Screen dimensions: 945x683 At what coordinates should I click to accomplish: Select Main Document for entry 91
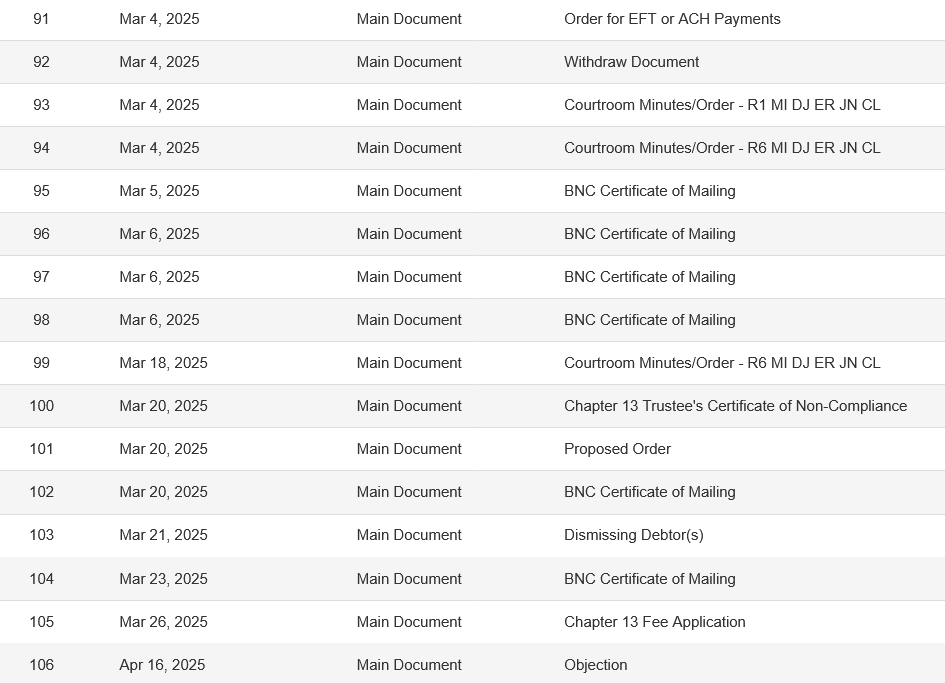tap(409, 19)
